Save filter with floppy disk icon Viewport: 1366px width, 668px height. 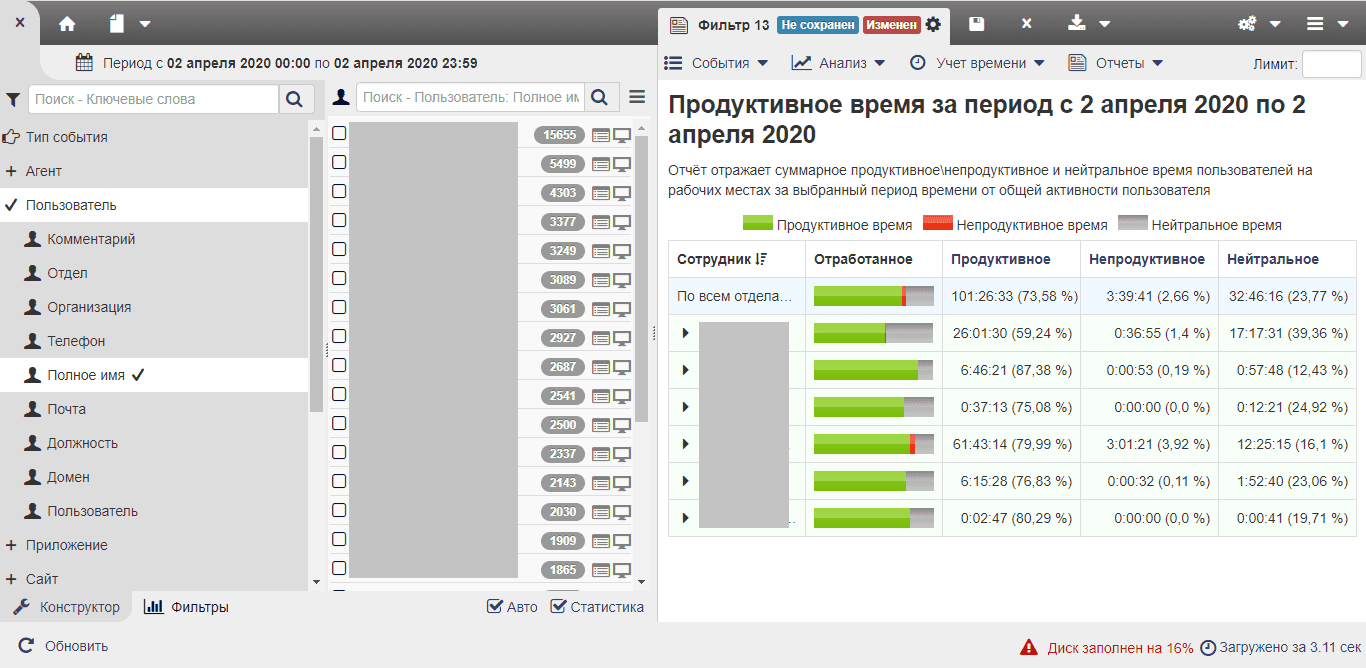click(977, 24)
